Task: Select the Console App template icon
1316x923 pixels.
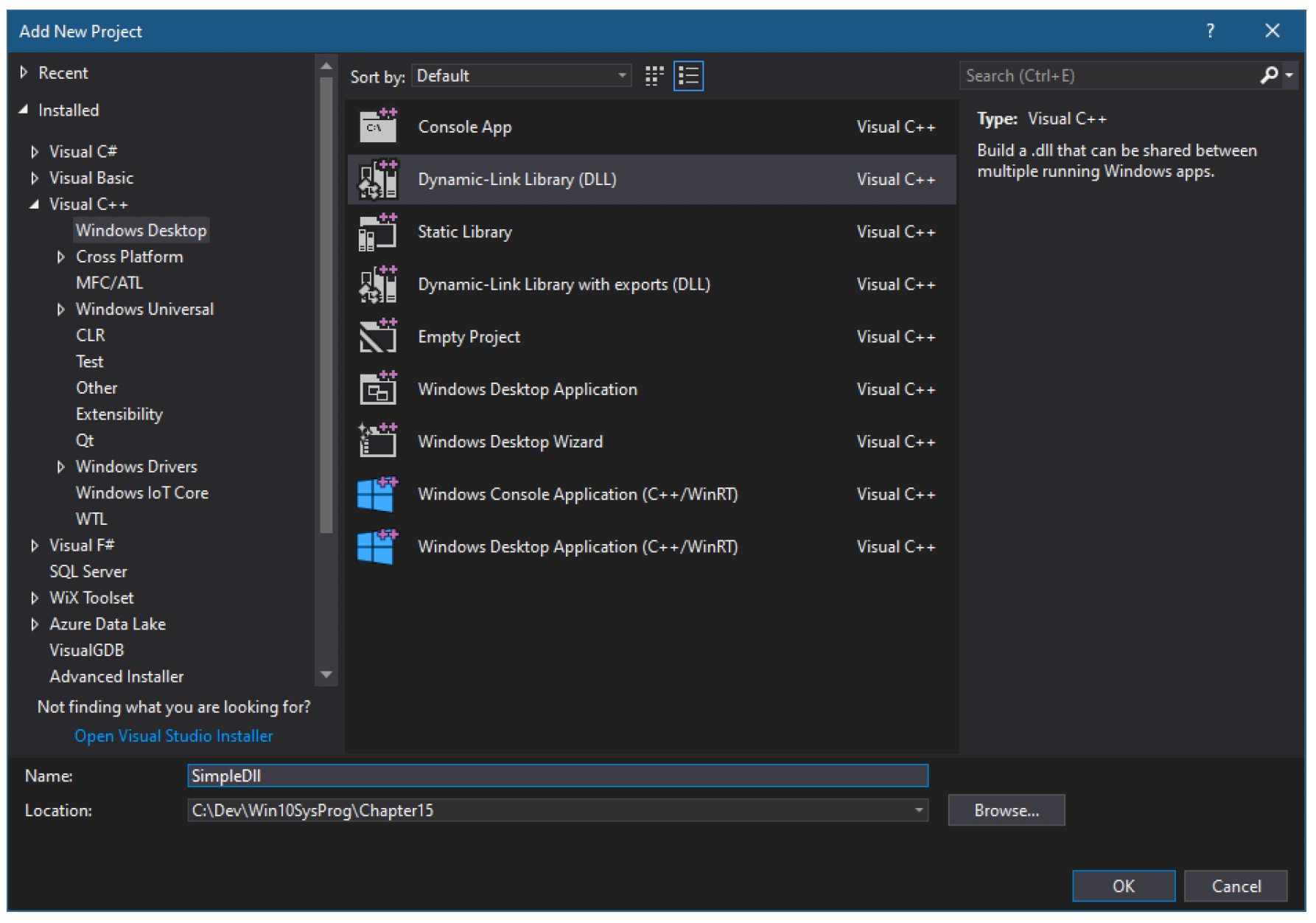Action: pos(378,126)
